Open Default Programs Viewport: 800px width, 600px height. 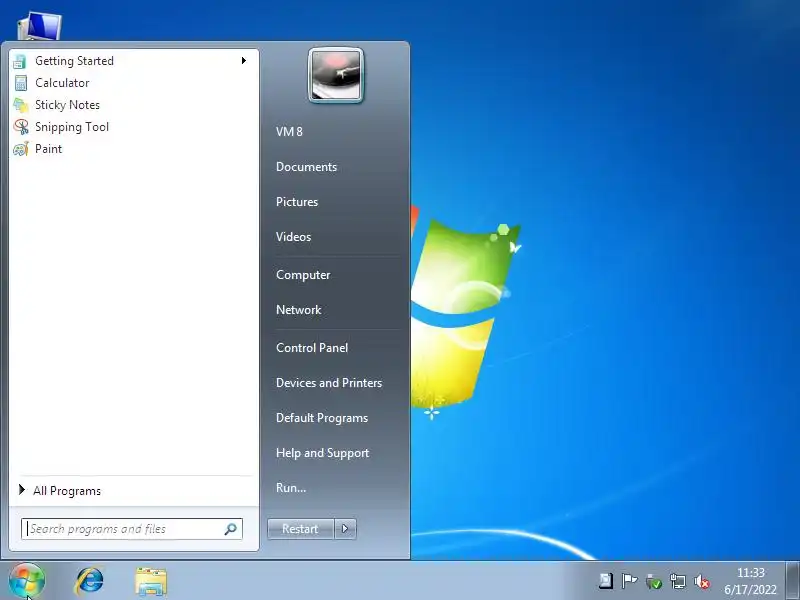pyautogui.click(x=322, y=418)
